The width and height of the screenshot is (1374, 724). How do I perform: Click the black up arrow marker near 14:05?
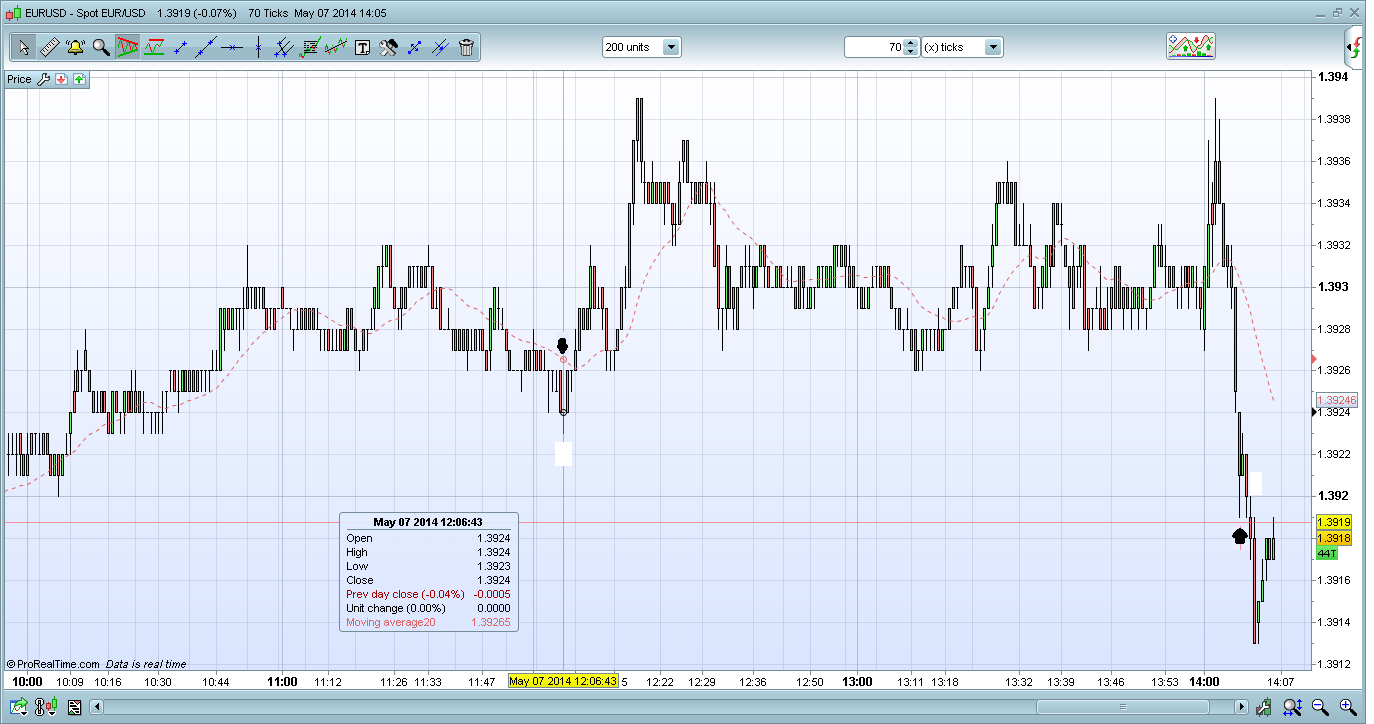point(1240,536)
